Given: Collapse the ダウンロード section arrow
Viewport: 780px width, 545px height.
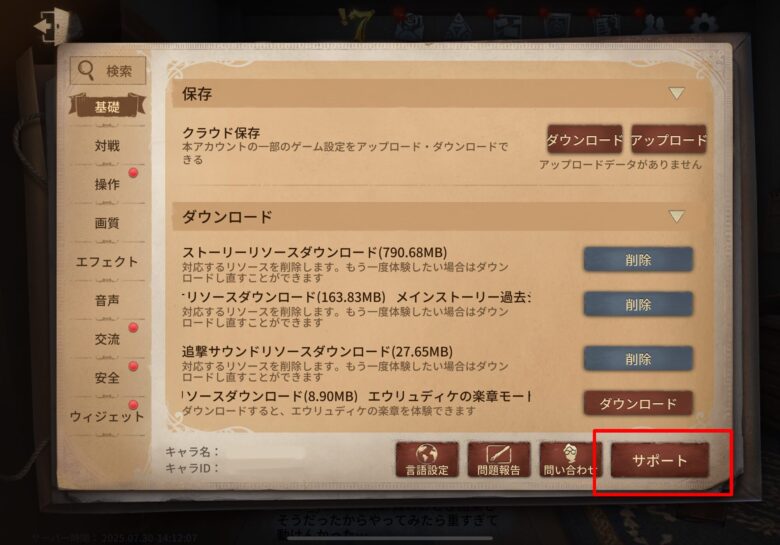Looking at the screenshot, I should (x=676, y=216).
